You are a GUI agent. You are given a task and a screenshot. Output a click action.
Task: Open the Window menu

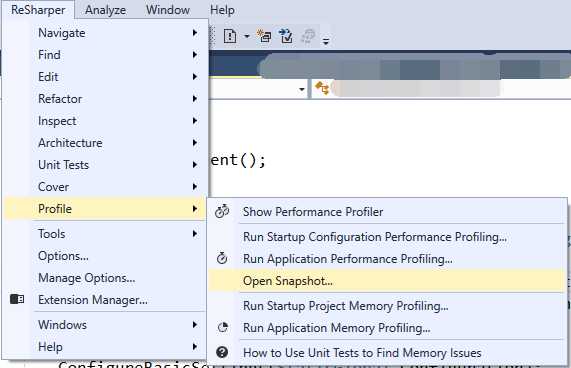coord(168,10)
